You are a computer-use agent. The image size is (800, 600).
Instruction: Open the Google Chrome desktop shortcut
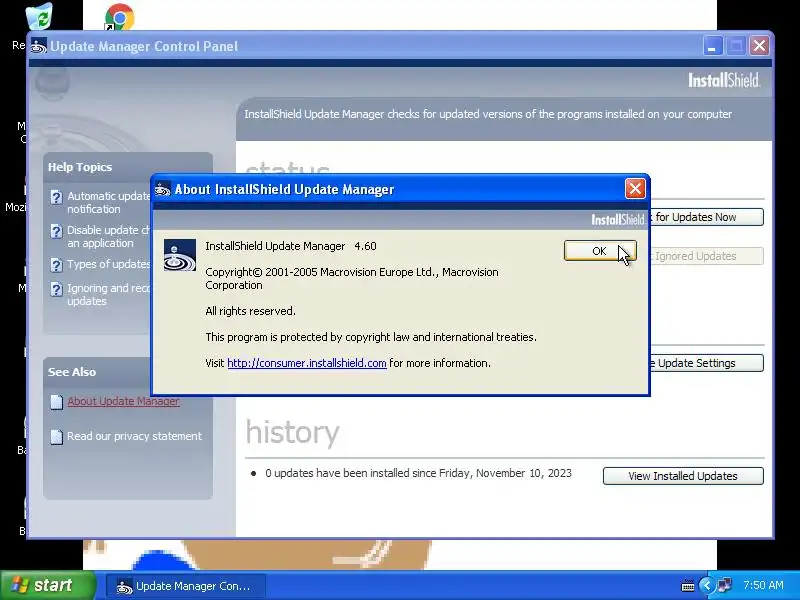[x=119, y=17]
